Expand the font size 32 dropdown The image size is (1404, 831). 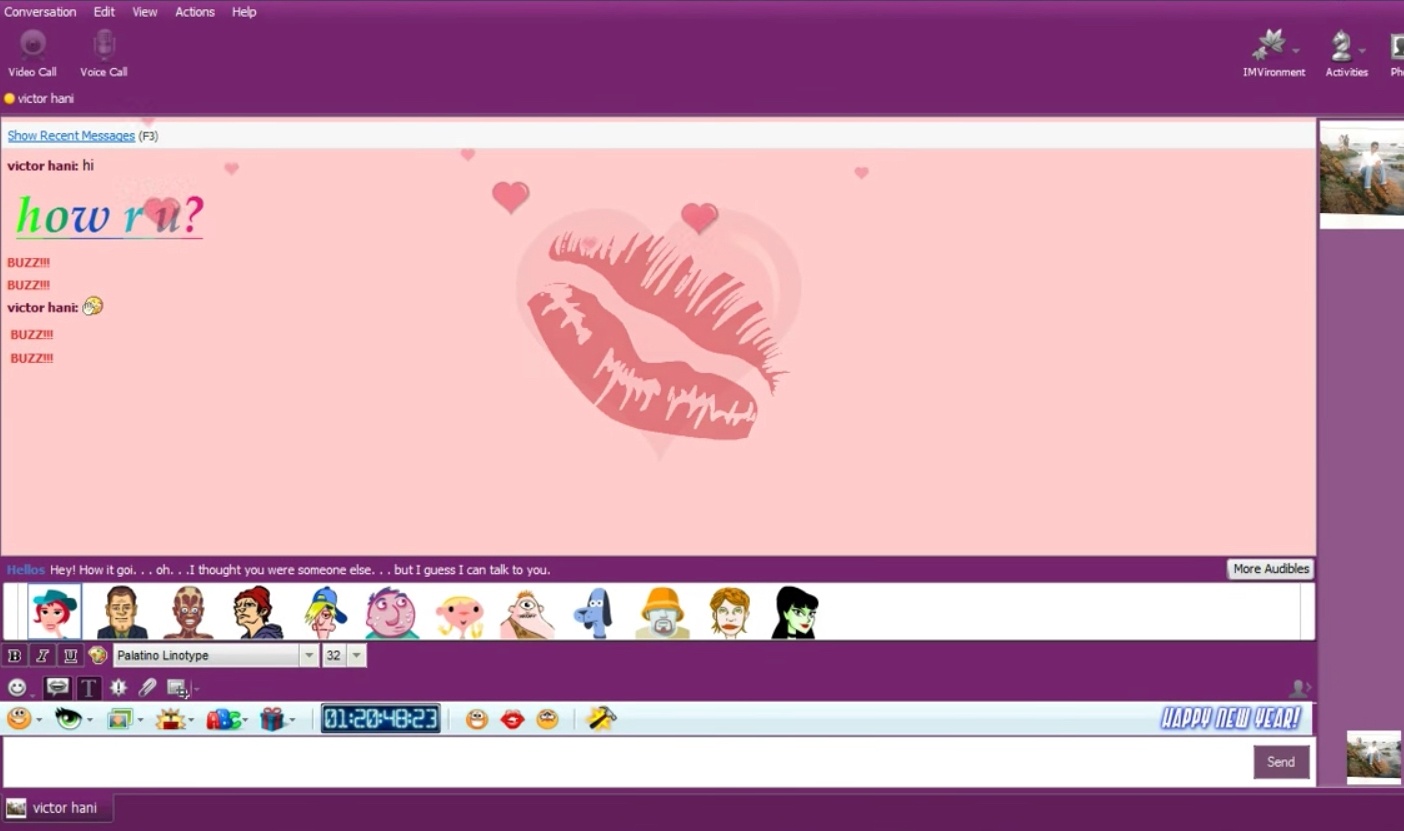[356, 656]
